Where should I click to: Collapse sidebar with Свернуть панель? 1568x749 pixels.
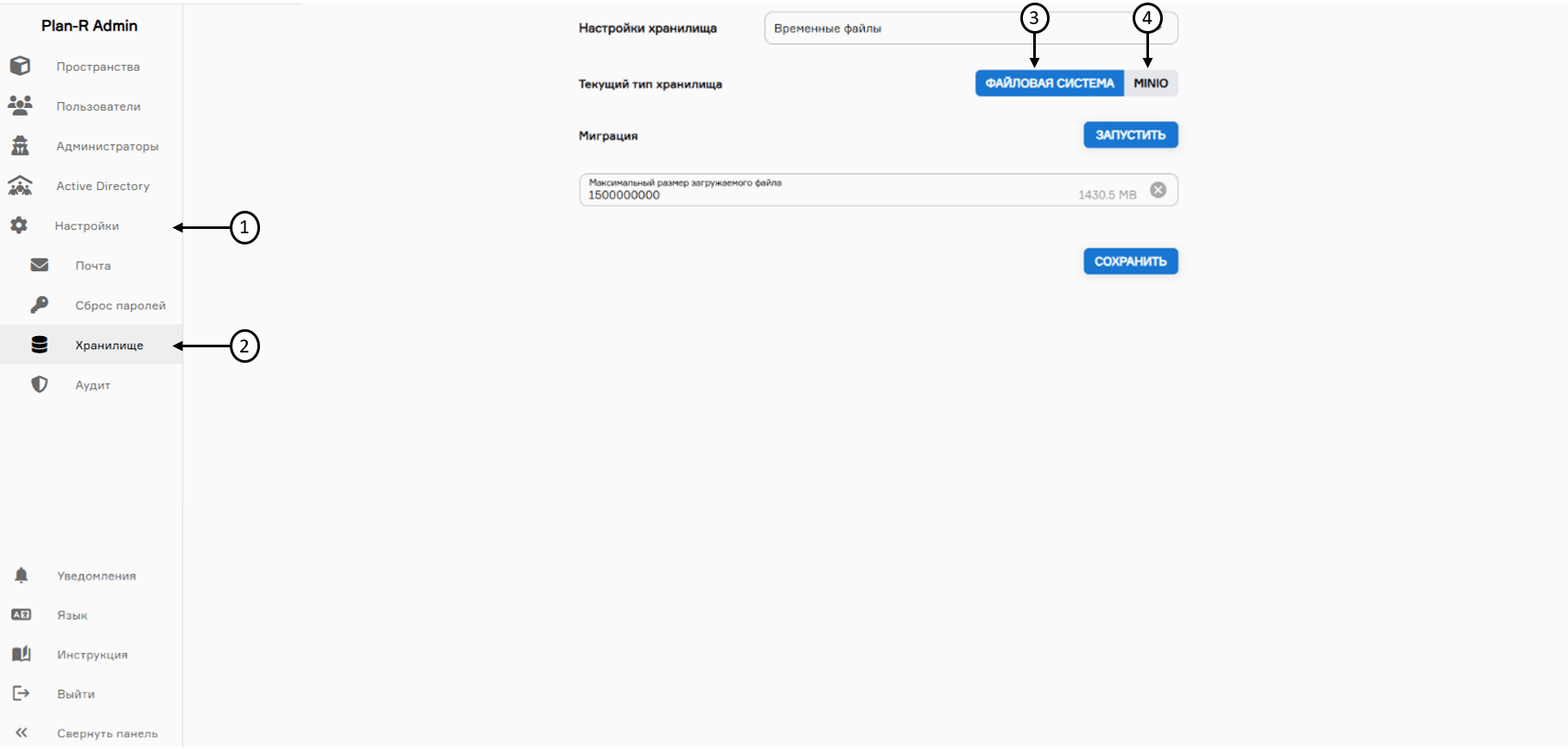pyautogui.click(x=107, y=733)
